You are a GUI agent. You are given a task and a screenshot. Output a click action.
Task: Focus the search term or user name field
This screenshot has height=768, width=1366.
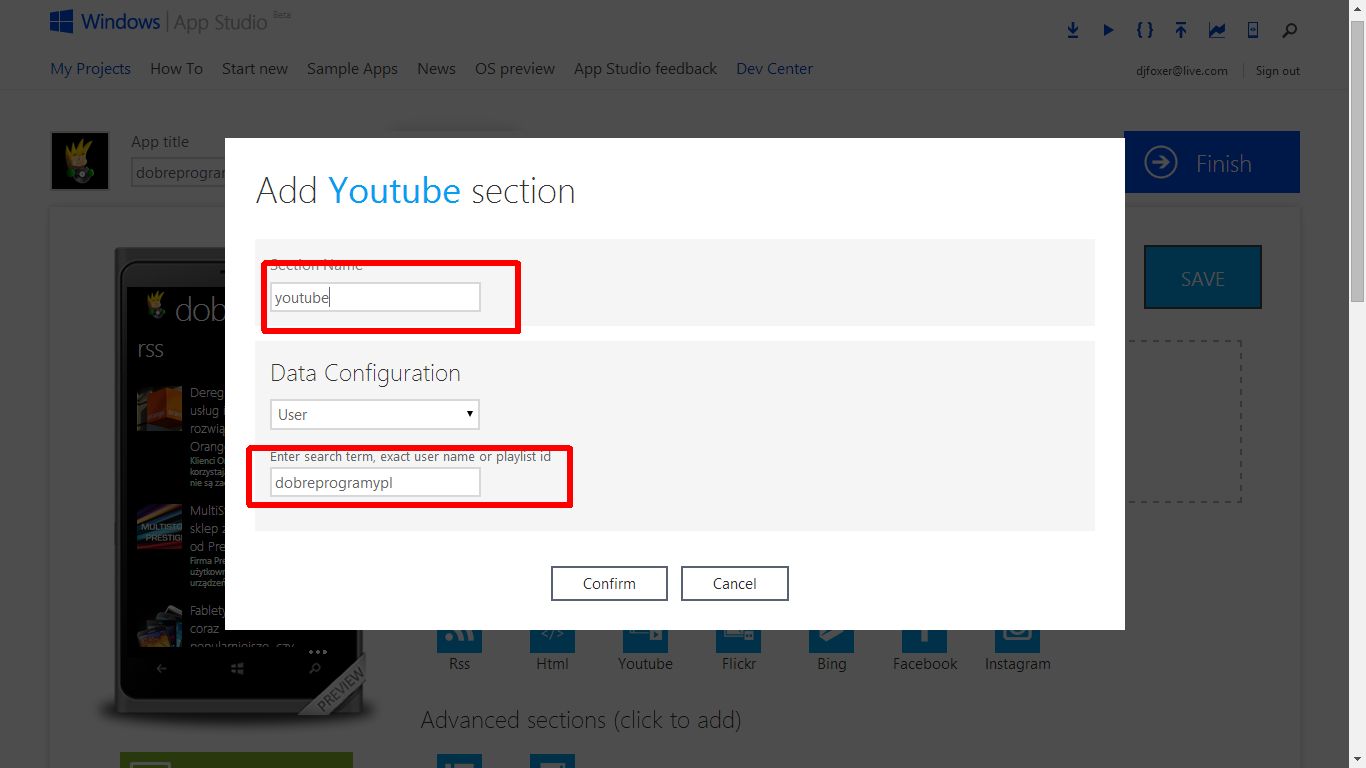tap(375, 483)
